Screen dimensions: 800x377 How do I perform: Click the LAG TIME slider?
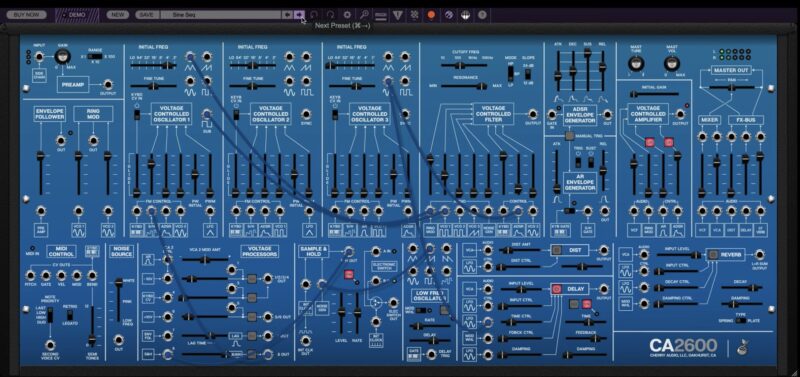[x=204, y=335]
